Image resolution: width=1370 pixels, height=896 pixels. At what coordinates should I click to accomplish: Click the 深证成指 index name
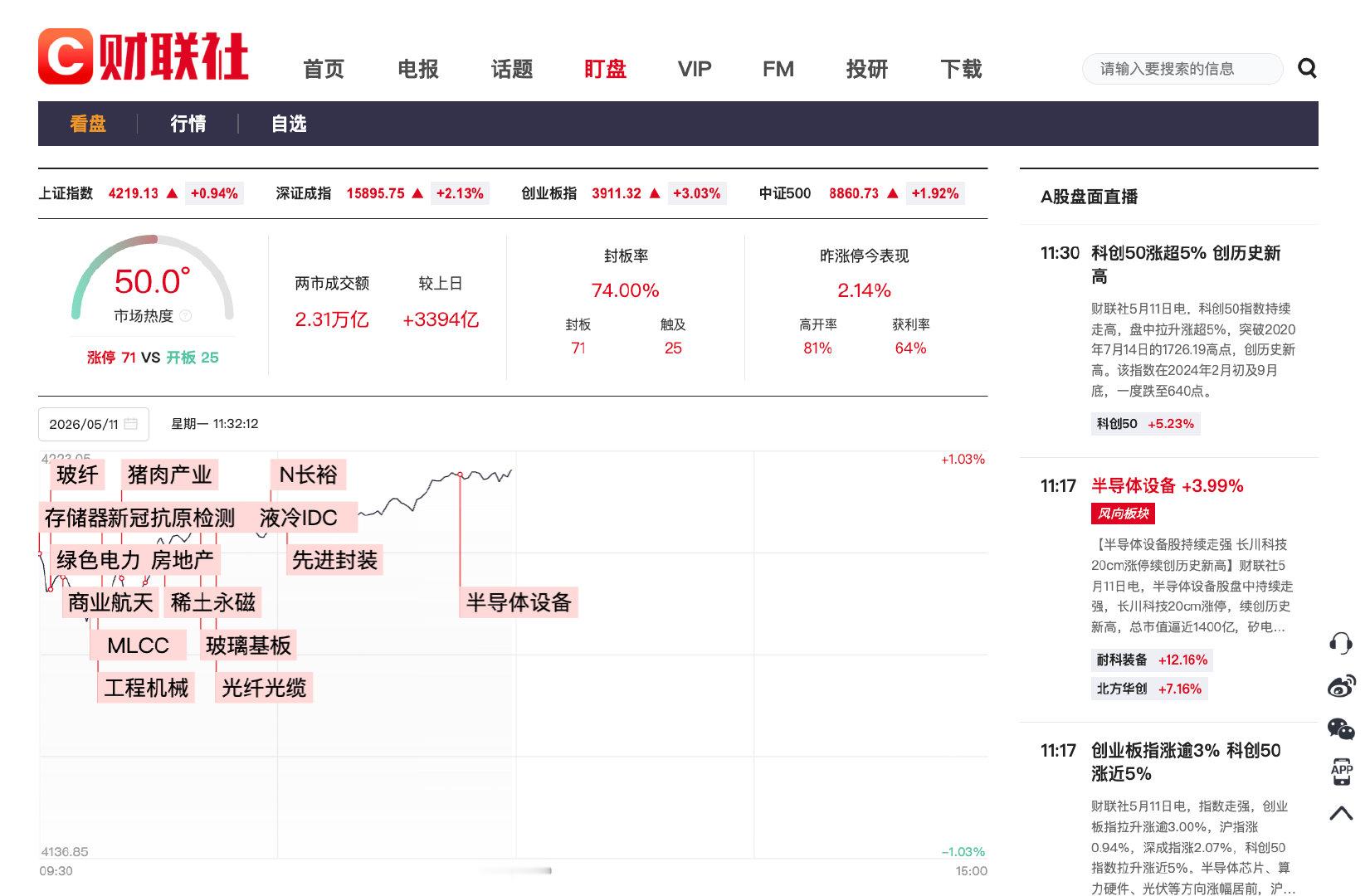pos(304,193)
